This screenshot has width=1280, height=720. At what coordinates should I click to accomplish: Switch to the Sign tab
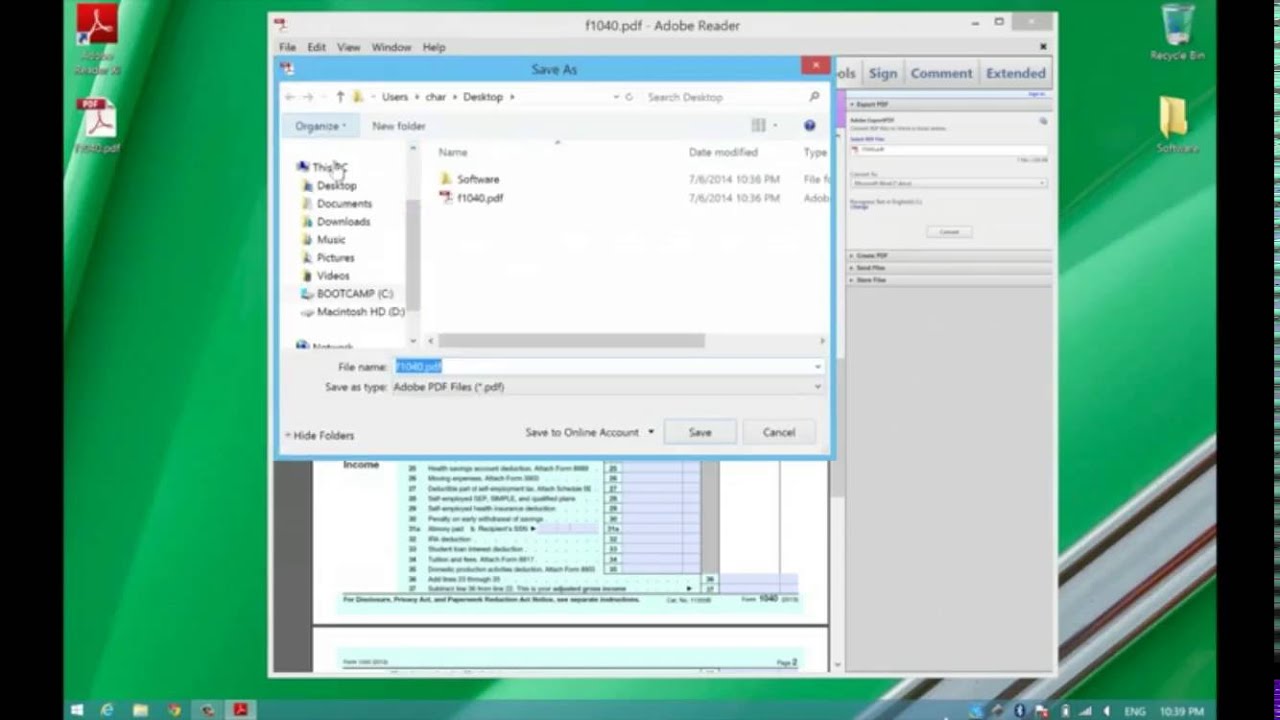click(x=883, y=73)
